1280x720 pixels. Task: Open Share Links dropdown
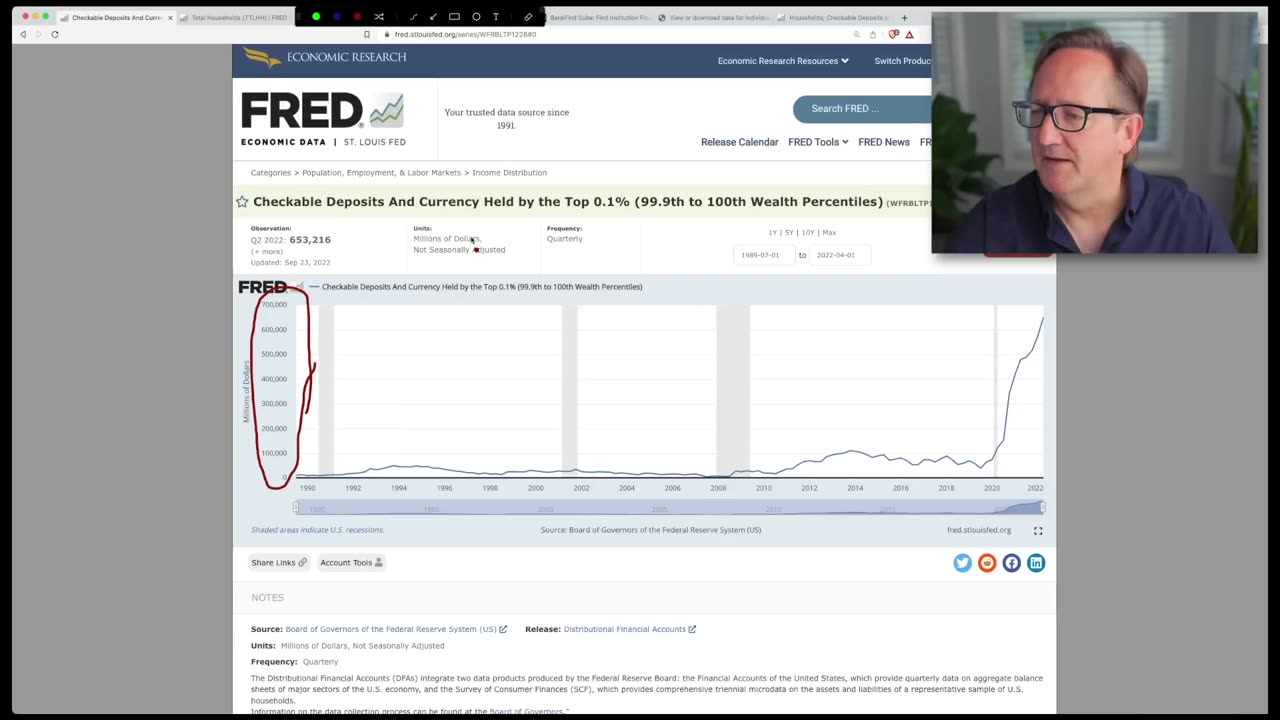(279, 563)
